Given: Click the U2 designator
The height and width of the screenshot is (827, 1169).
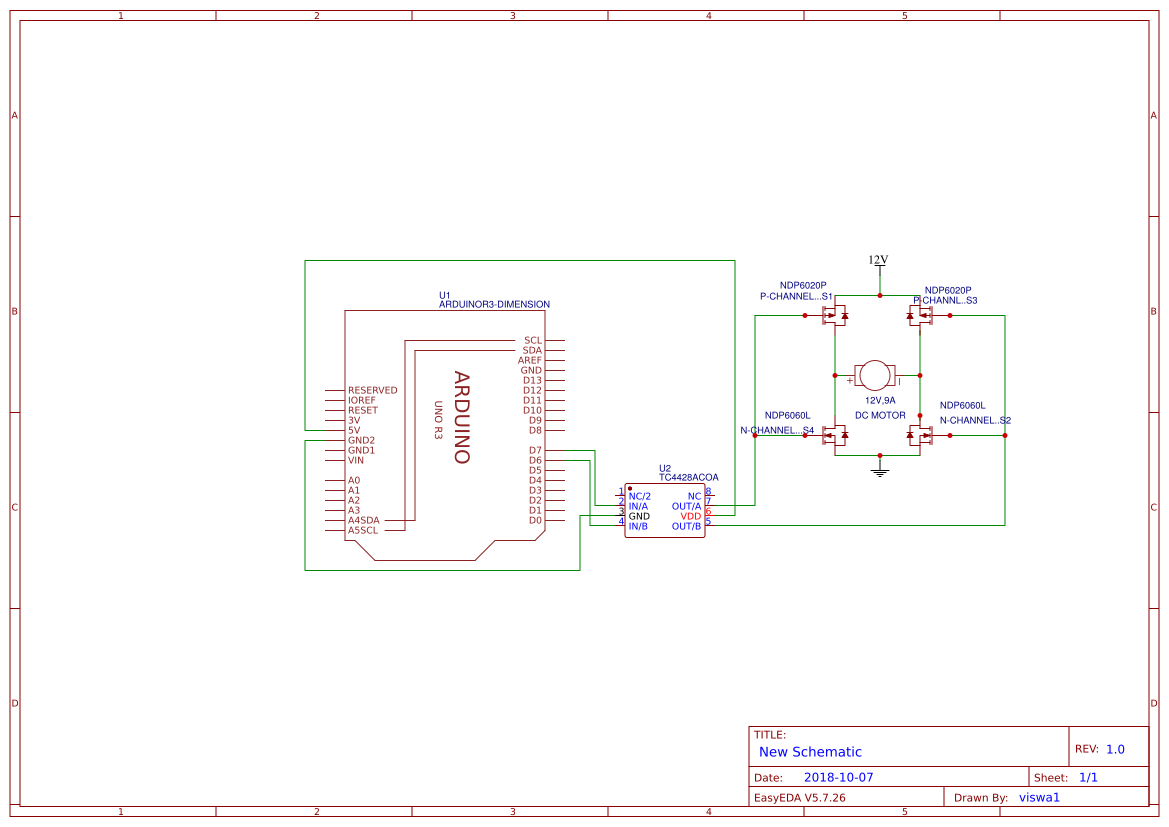Looking at the screenshot, I should click(x=665, y=468).
